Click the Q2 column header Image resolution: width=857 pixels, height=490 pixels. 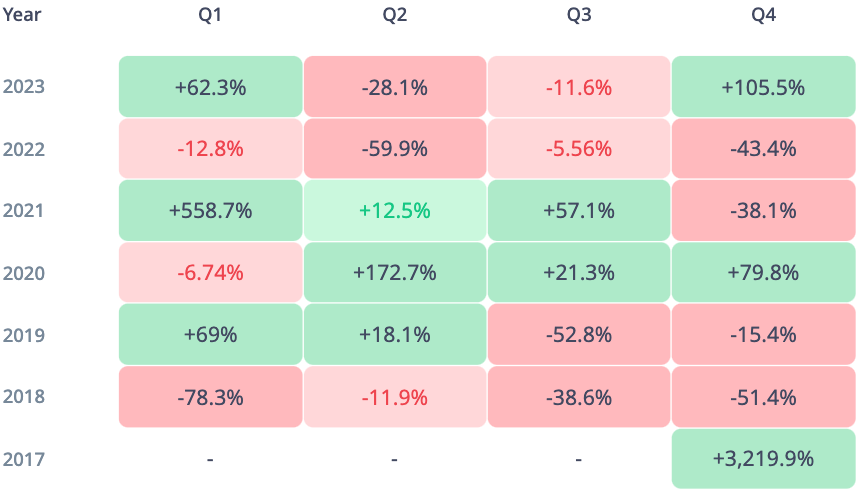[395, 15]
